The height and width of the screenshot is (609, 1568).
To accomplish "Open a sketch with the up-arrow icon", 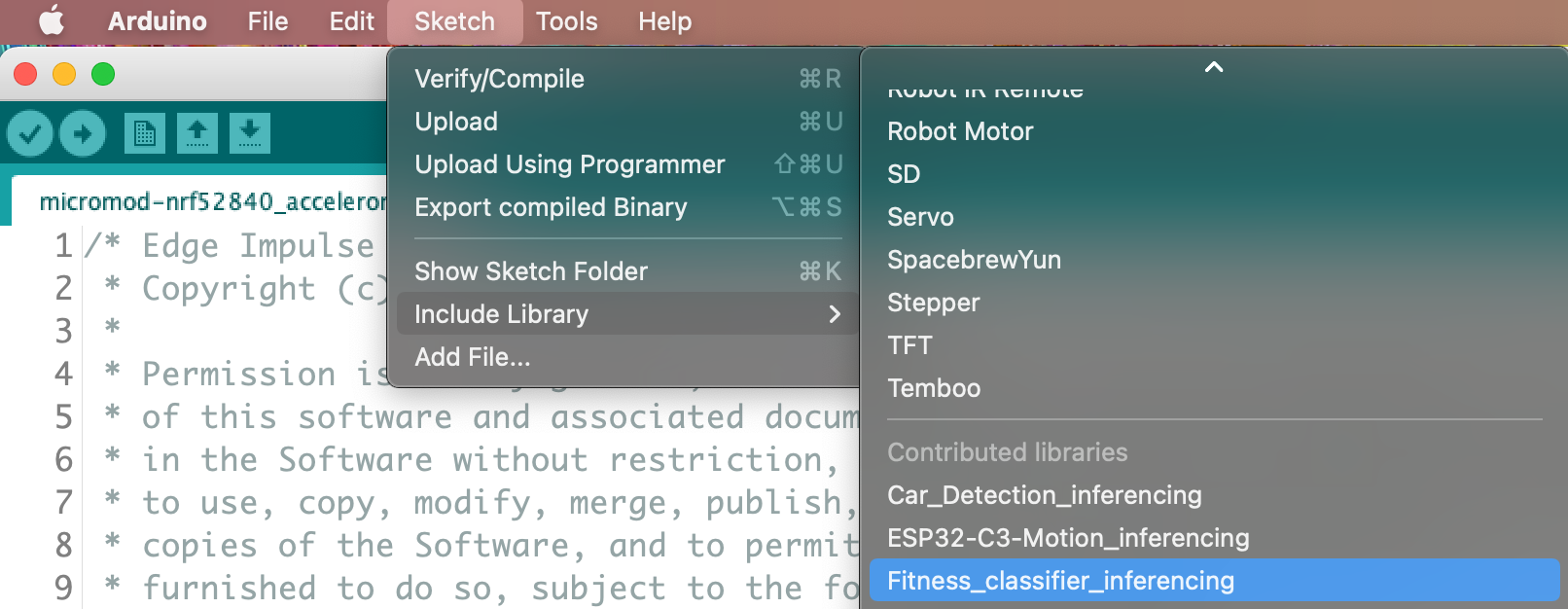I will pyautogui.click(x=197, y=133).
